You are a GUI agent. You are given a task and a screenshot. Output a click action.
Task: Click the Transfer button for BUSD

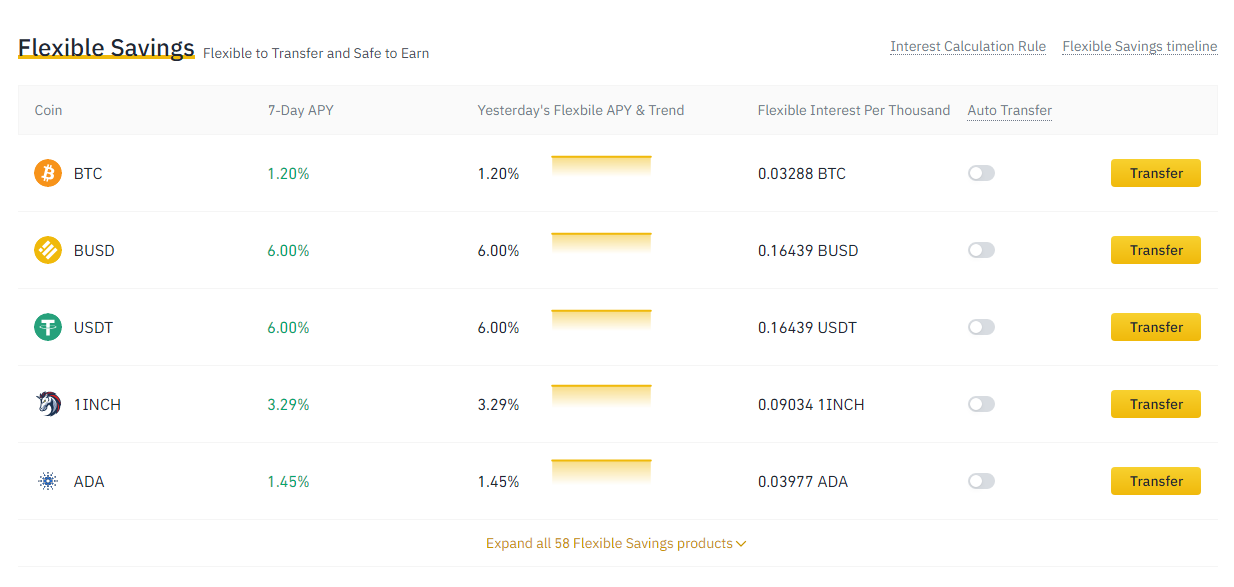[x=1156, y=250]
